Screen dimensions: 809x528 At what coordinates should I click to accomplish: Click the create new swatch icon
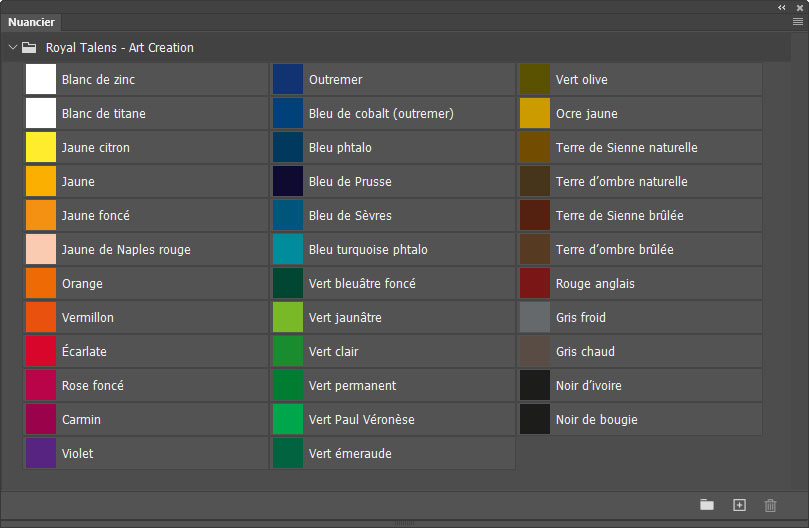[x=739, y=505]
